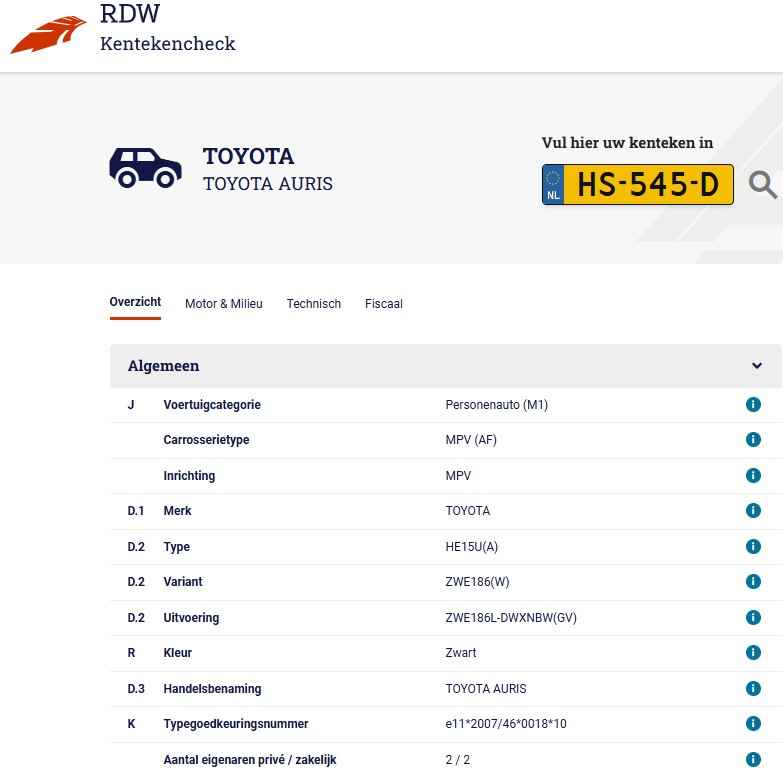Screen dimensions: 783x783
Task: Switch to the Motor & Milieu tab
Action: click(x=224, y=304)
